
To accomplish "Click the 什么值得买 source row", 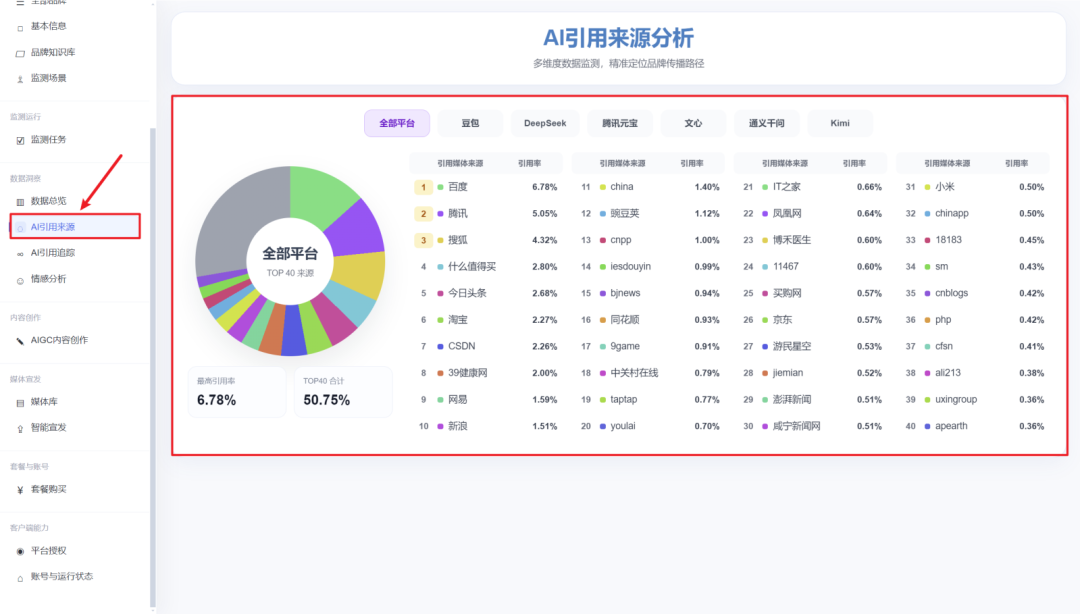I will click(x=486, y=267).
